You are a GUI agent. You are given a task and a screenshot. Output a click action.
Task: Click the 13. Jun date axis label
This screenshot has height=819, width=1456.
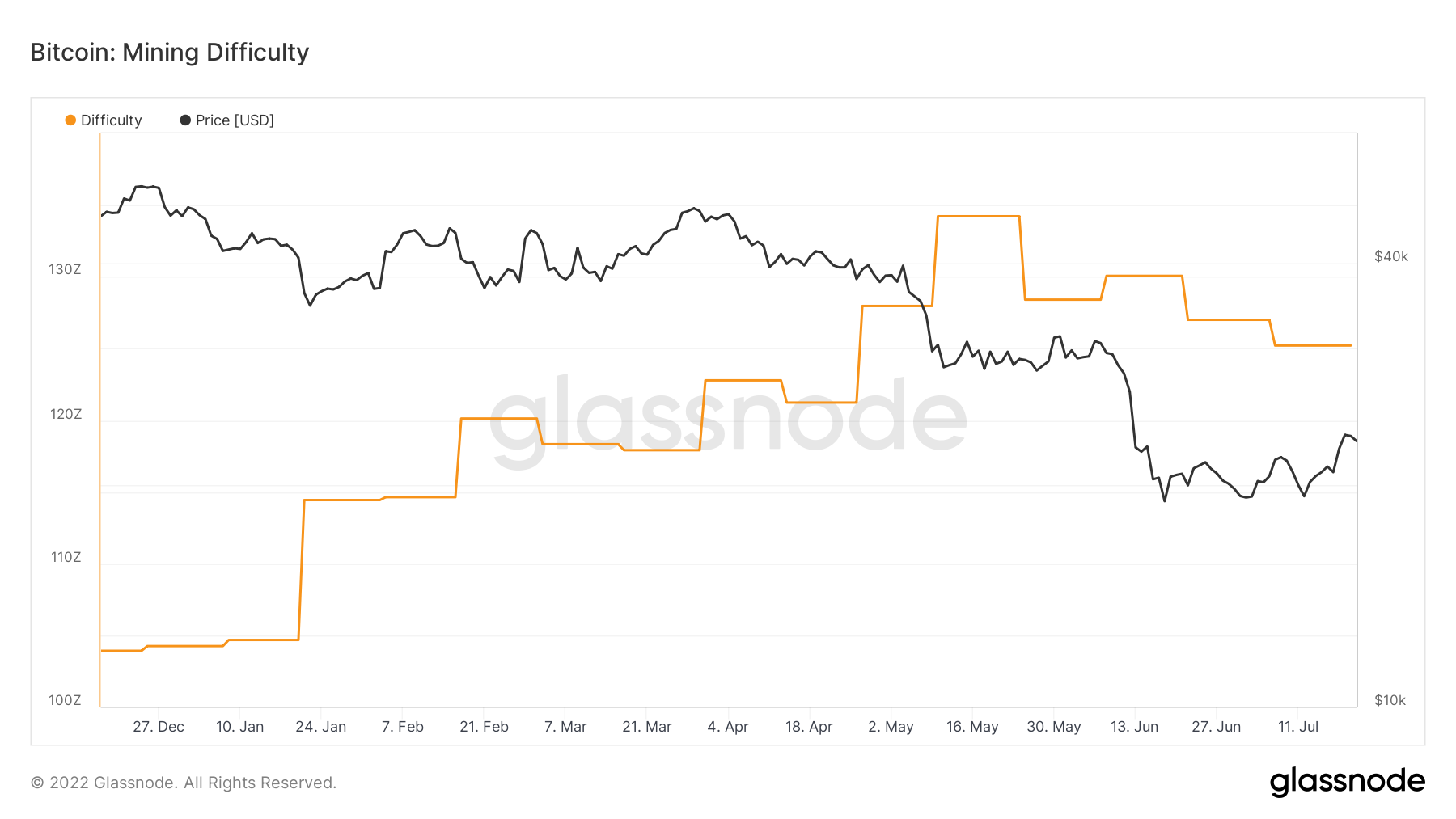pyautogui.click(x=1134, y=727)
